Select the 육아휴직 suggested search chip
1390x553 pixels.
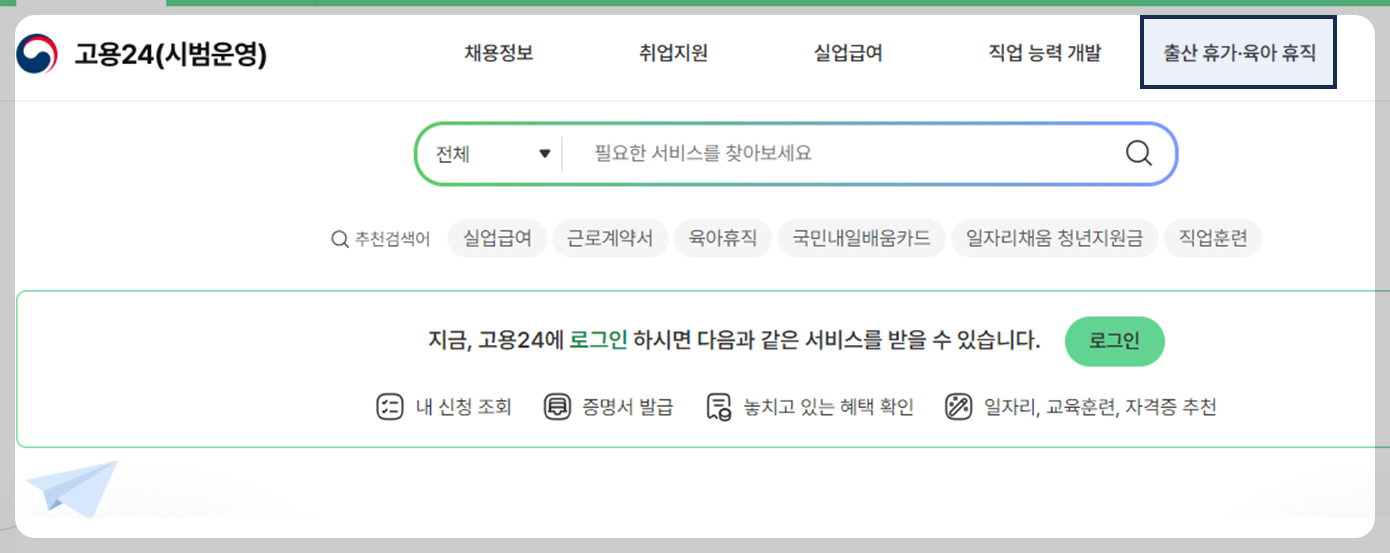723,239
